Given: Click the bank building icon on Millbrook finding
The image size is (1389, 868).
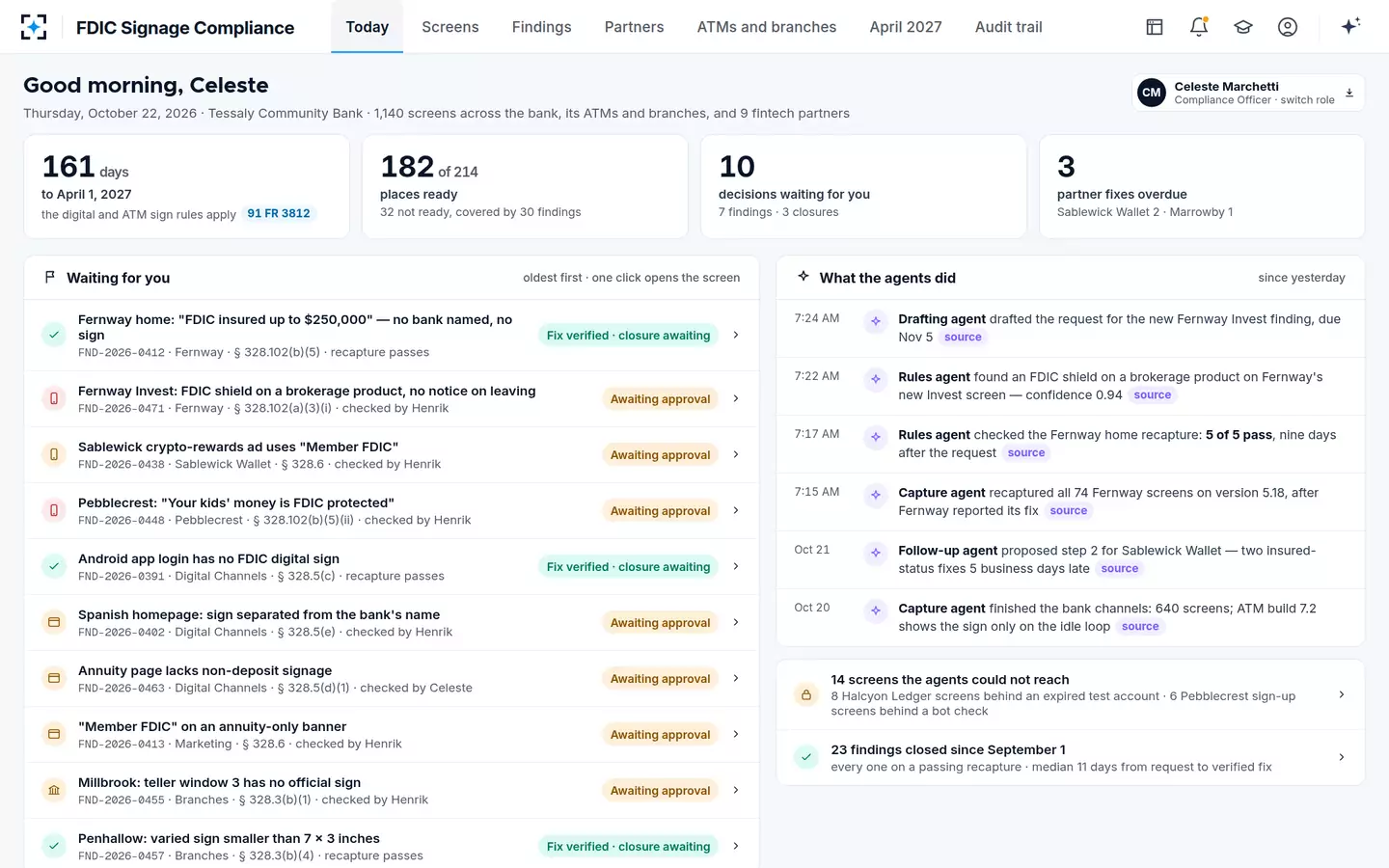Looking at the screenshot, I should pos(54,790).
